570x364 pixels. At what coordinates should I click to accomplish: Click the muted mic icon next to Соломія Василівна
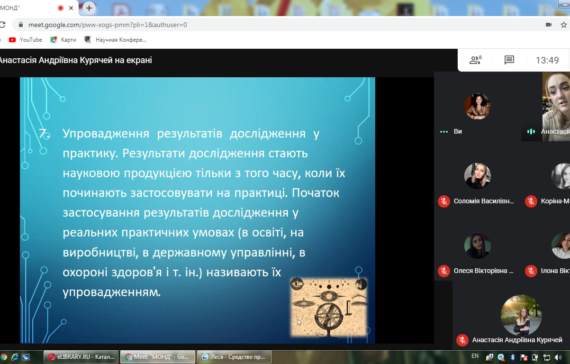pyautogui.click(x=443, y=201)
